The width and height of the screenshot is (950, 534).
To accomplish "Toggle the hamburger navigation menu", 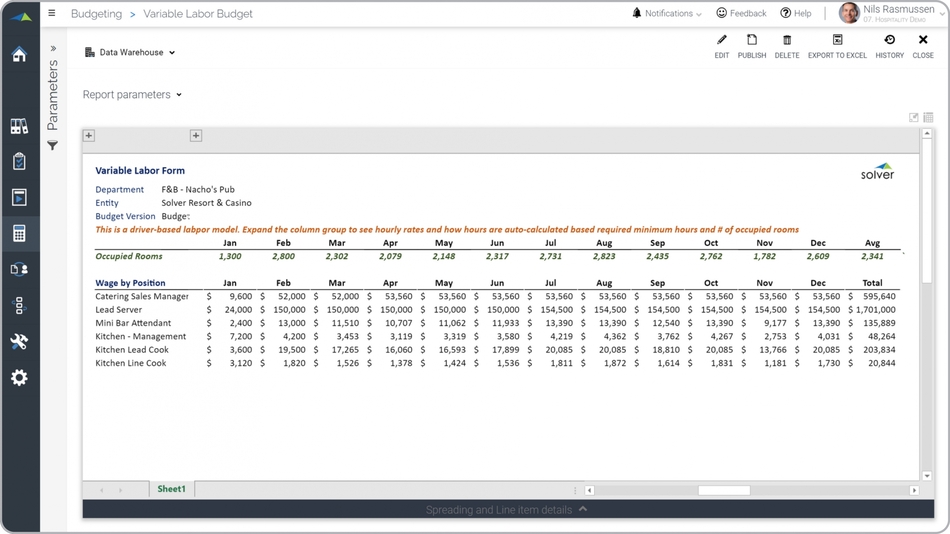I will tap(52, 14).
